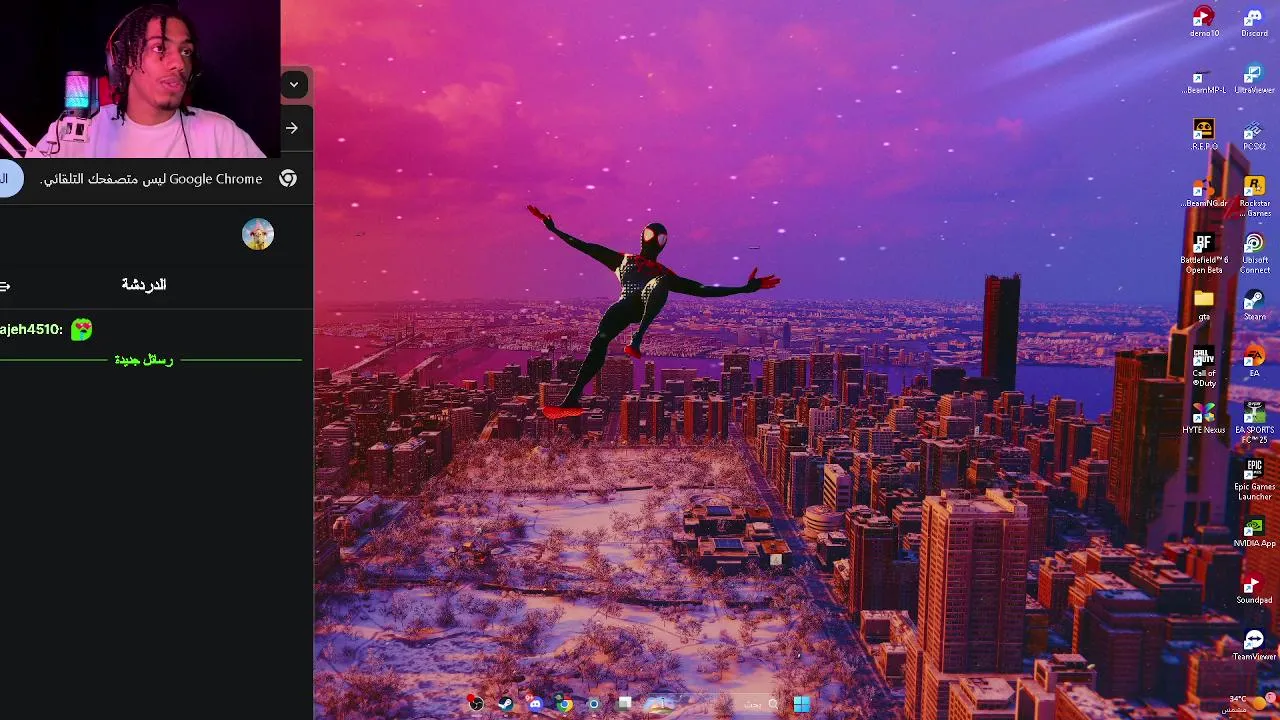Open Rockstar Games launcher icon
This screenshot has width=1280, height=720.
[1254, 196]
